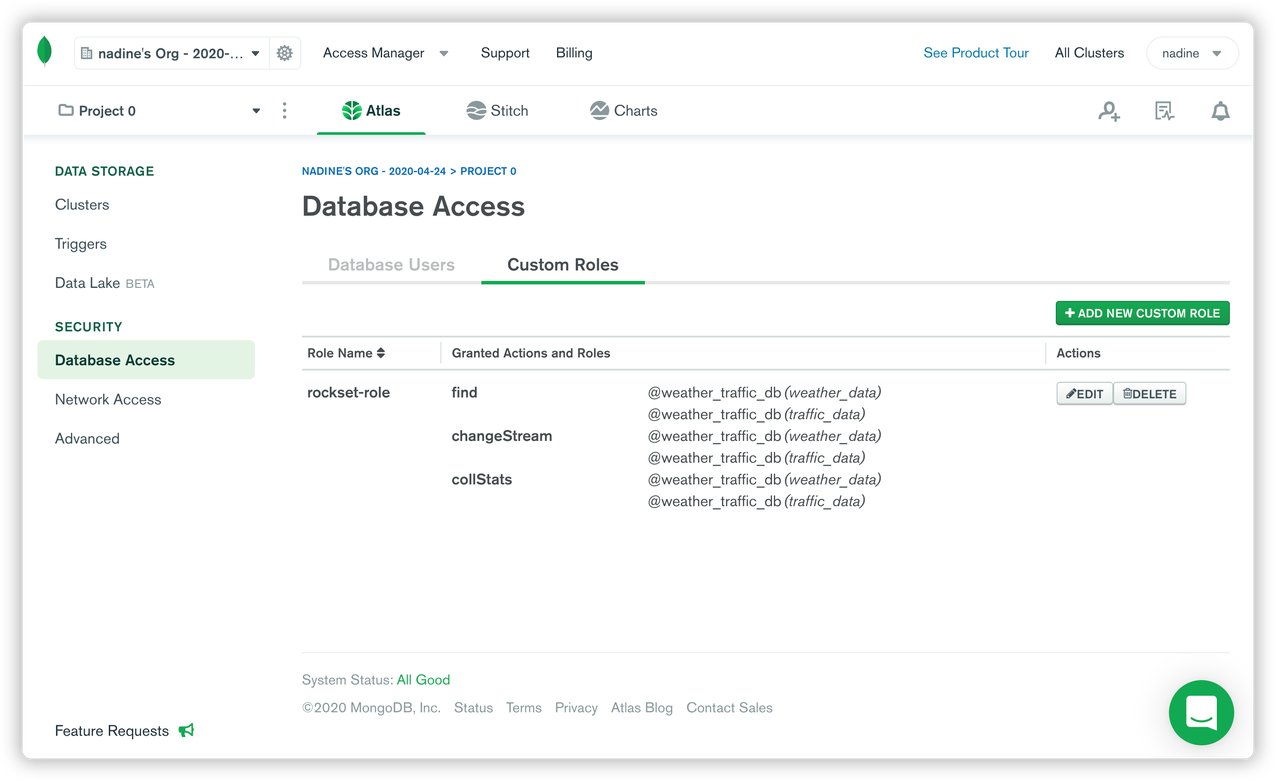Open the nadine user menu
1276x781 pixels.
coord(1192,53)
